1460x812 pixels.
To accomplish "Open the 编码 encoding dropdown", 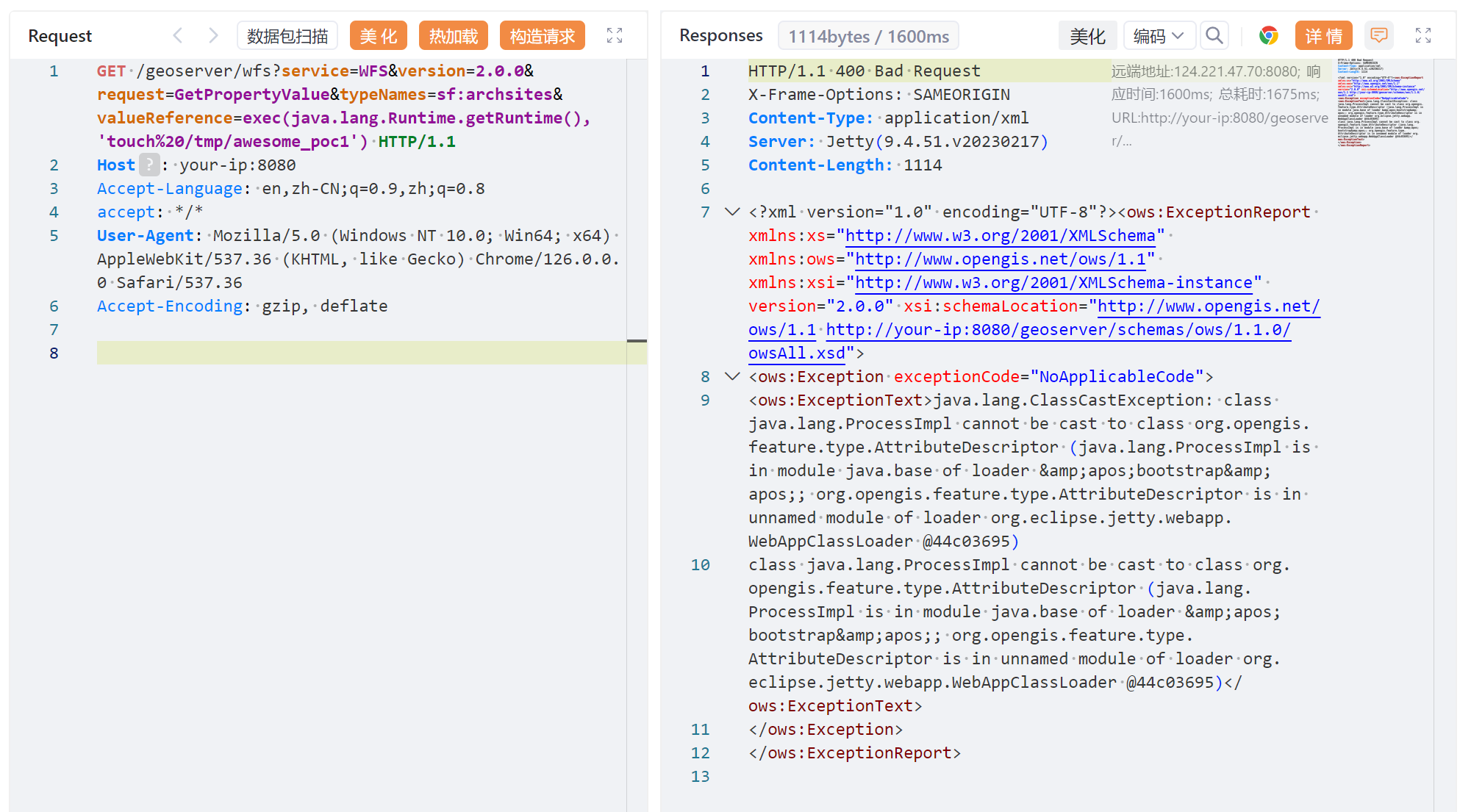I will 1159,35.
